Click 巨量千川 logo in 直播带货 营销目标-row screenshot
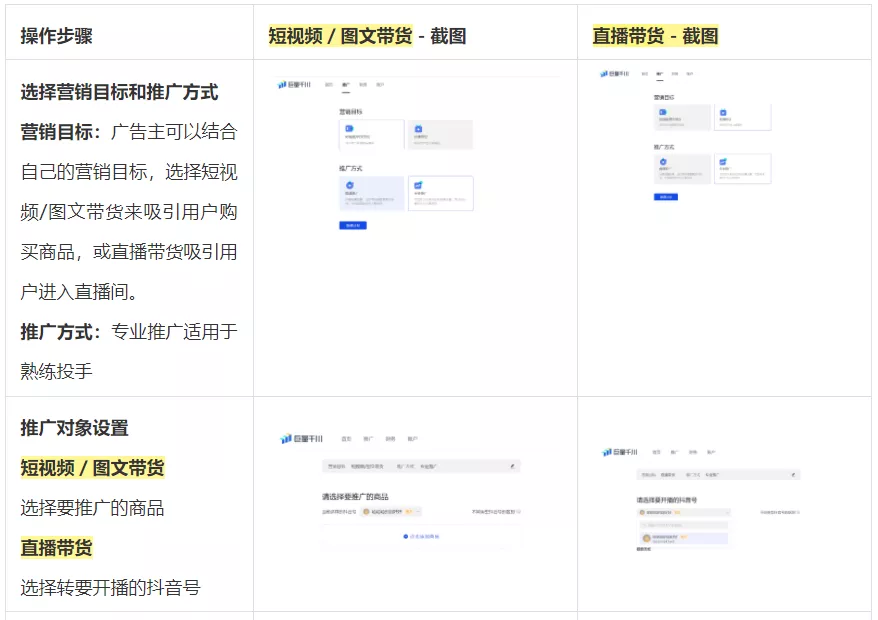 tap(614, 73)
